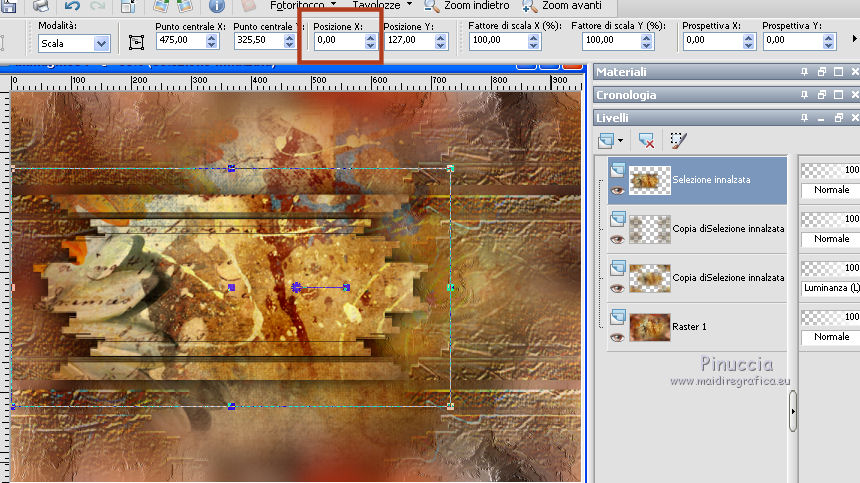This screenshot has width=860, height=483.
Task: Click stepper arrows of Punto centrale X
Action: tap(212, 41)
